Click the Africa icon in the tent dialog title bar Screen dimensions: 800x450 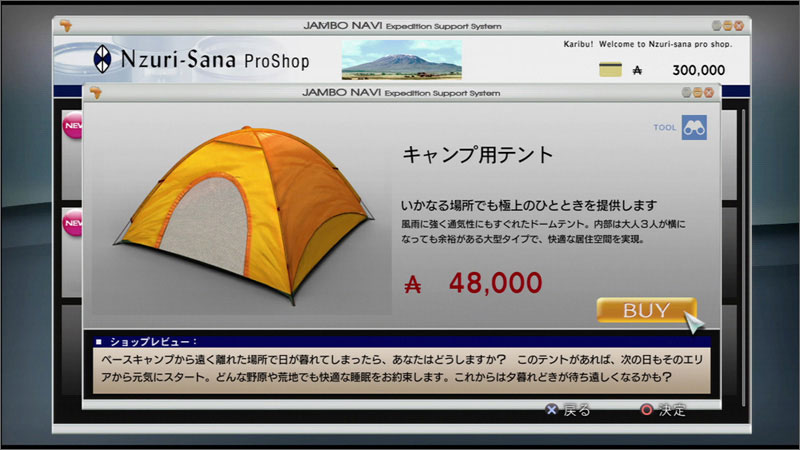click(97, 92)
